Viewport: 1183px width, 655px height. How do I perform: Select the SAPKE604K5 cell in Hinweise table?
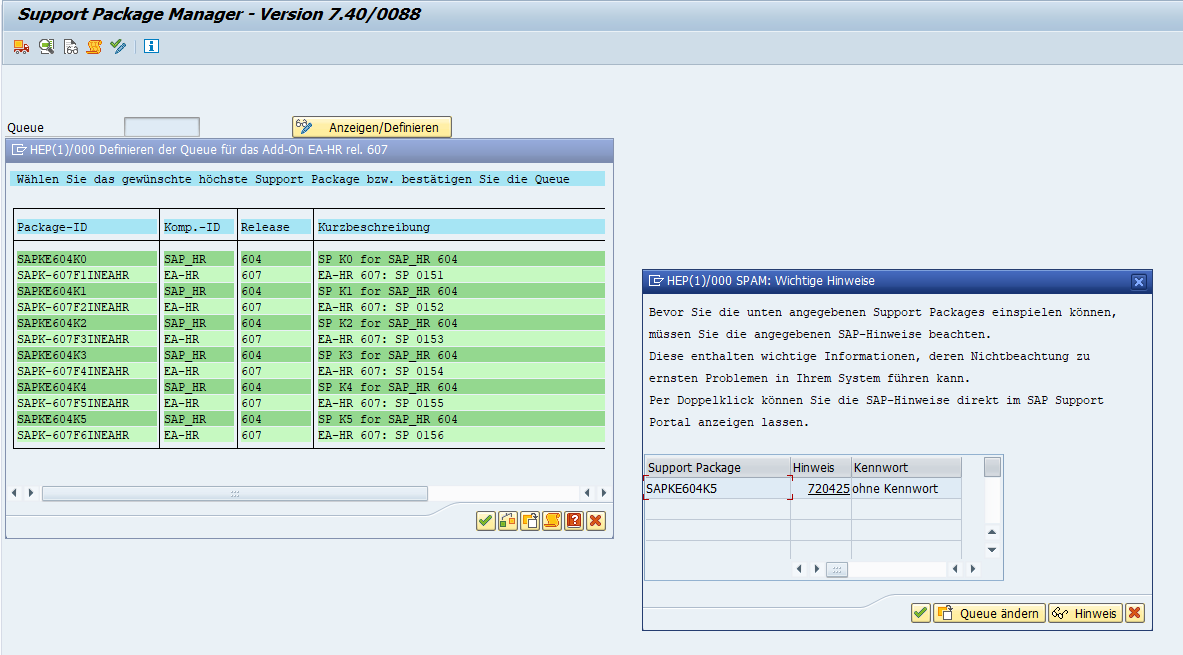pyautogui.click(x=717, y=488)
